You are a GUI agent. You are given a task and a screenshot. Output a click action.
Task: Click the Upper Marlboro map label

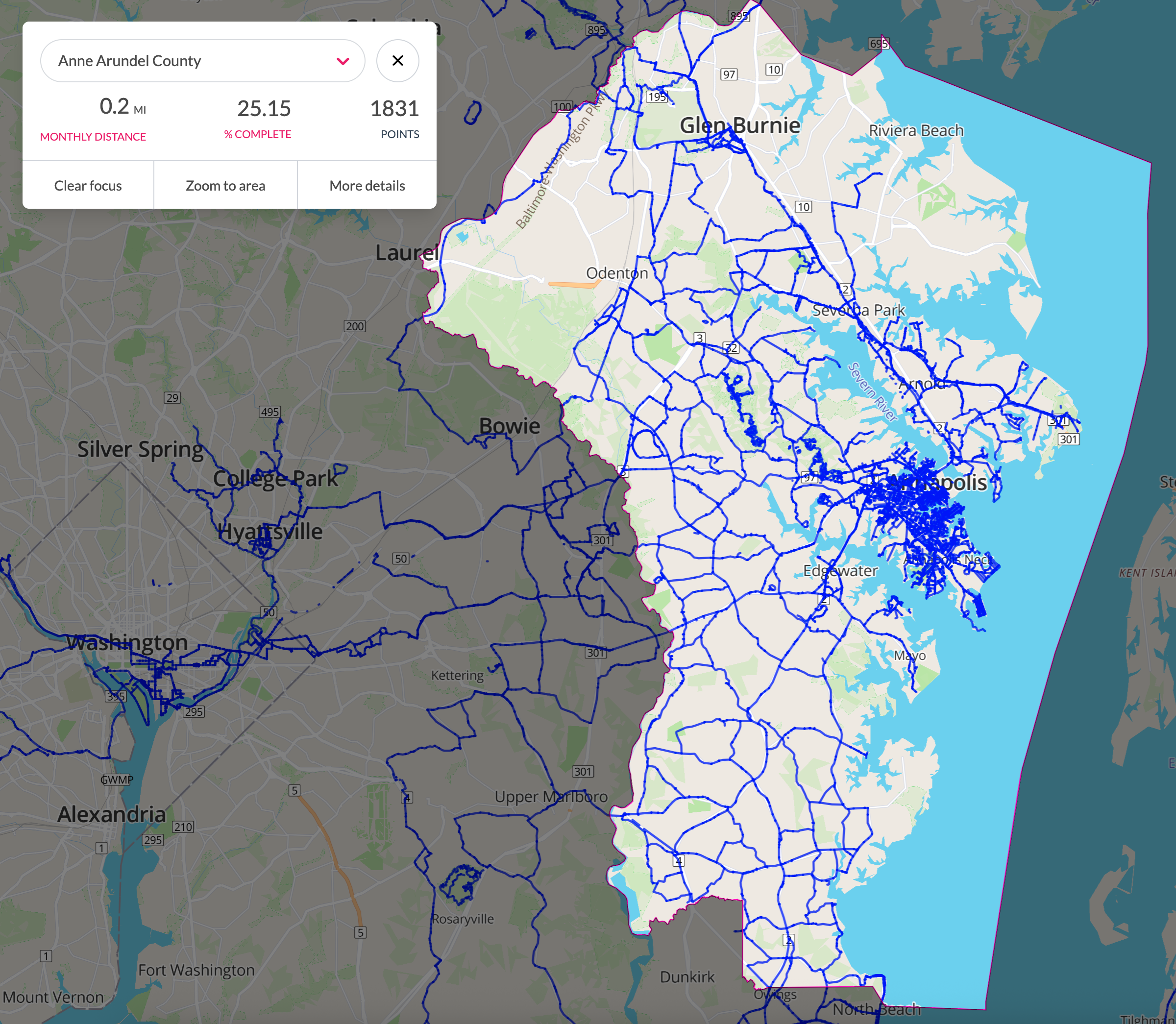(551, 796)
